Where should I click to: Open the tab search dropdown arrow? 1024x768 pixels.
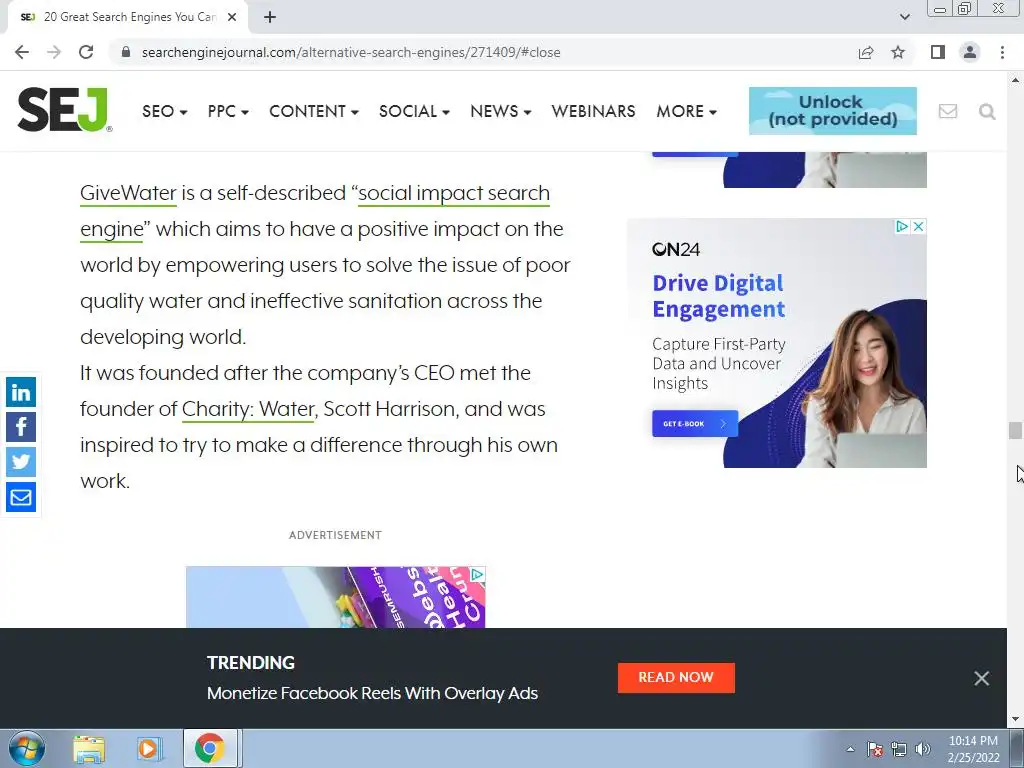[904, 17]
